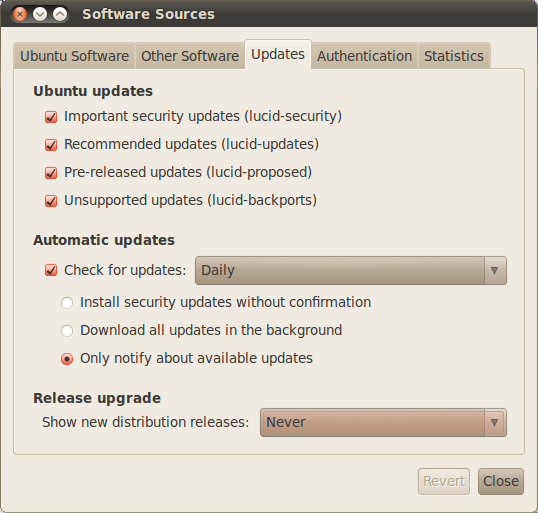This screenshot has width=538, height=513.
Task: Click the Revert button
Action: point(444,481)
